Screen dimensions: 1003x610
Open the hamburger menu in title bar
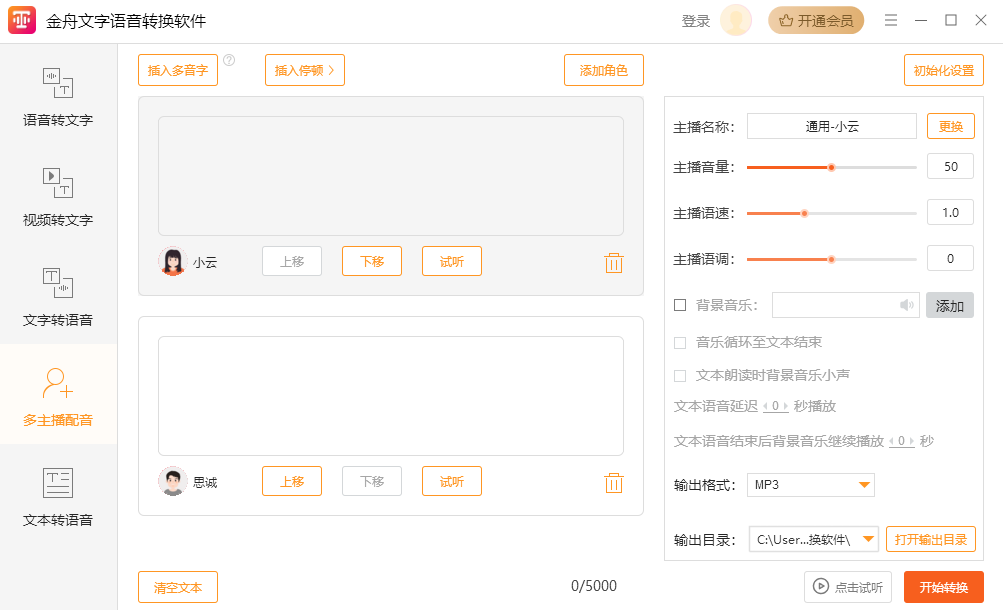click(891, 21)
